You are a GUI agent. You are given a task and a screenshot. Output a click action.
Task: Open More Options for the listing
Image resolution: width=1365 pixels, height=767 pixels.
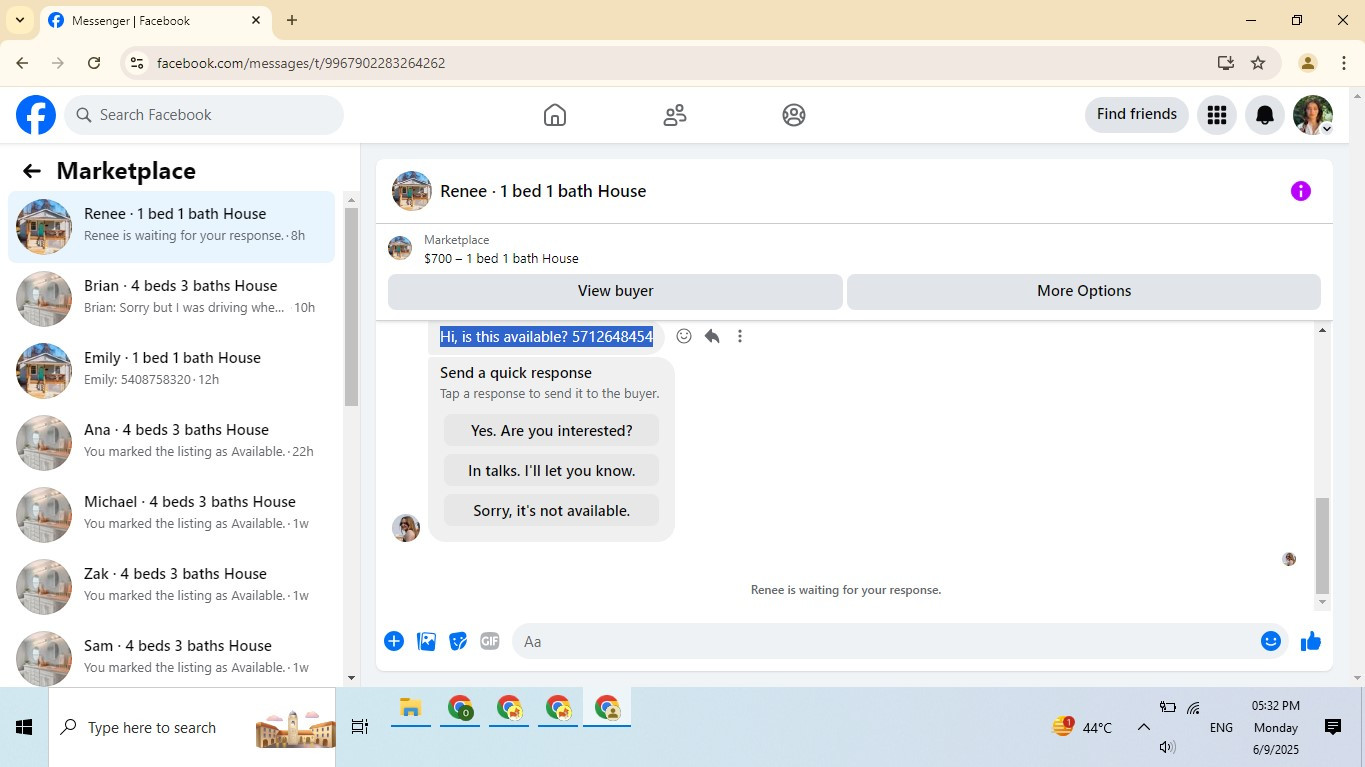point(1084,291)
